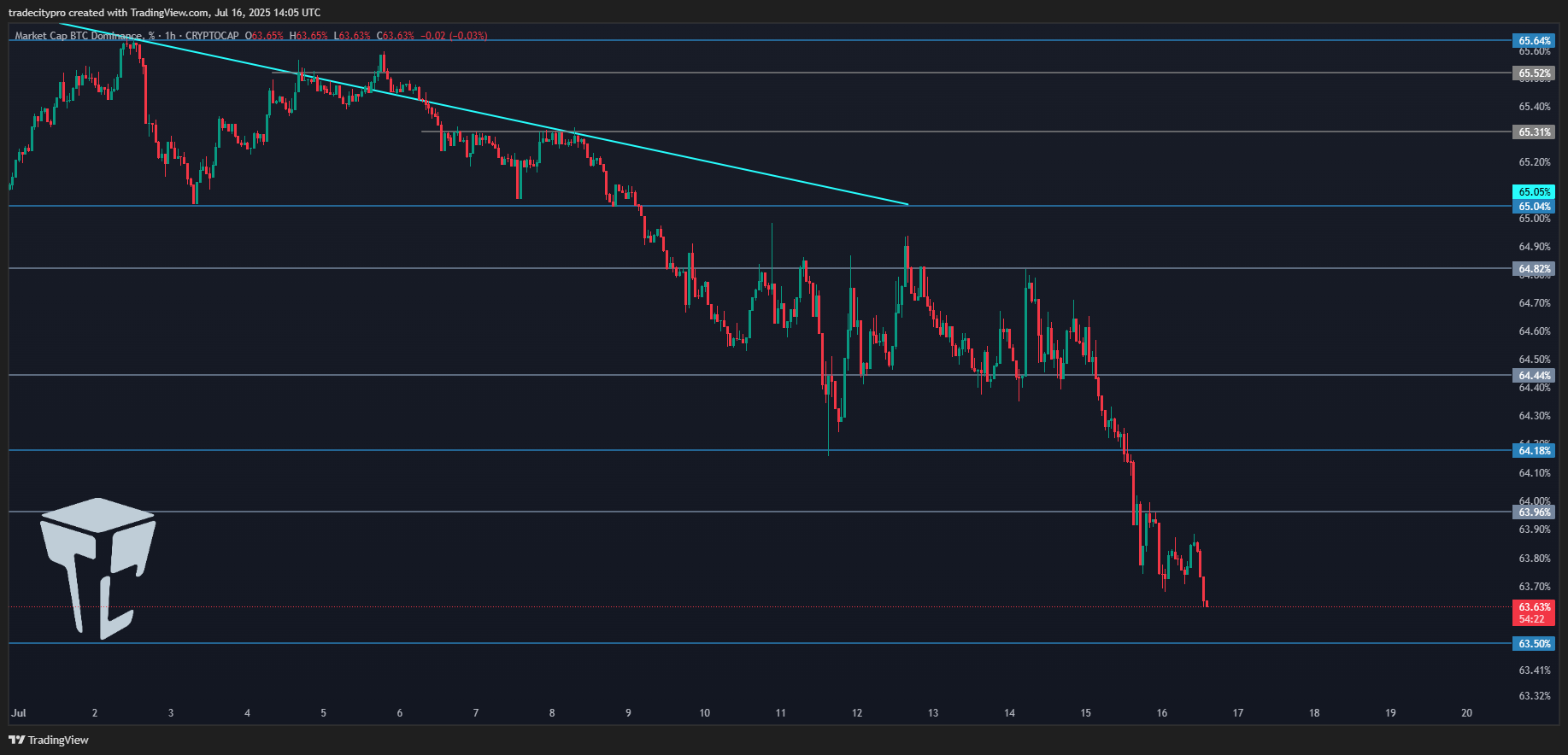Click date '8' on the time axis

click(552, 713)
